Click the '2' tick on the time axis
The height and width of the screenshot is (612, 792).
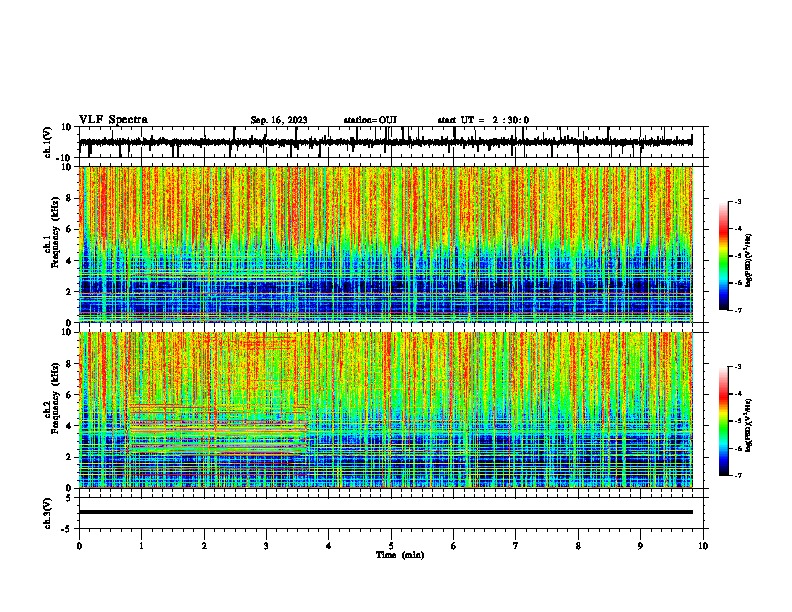[x=204, y=546]
